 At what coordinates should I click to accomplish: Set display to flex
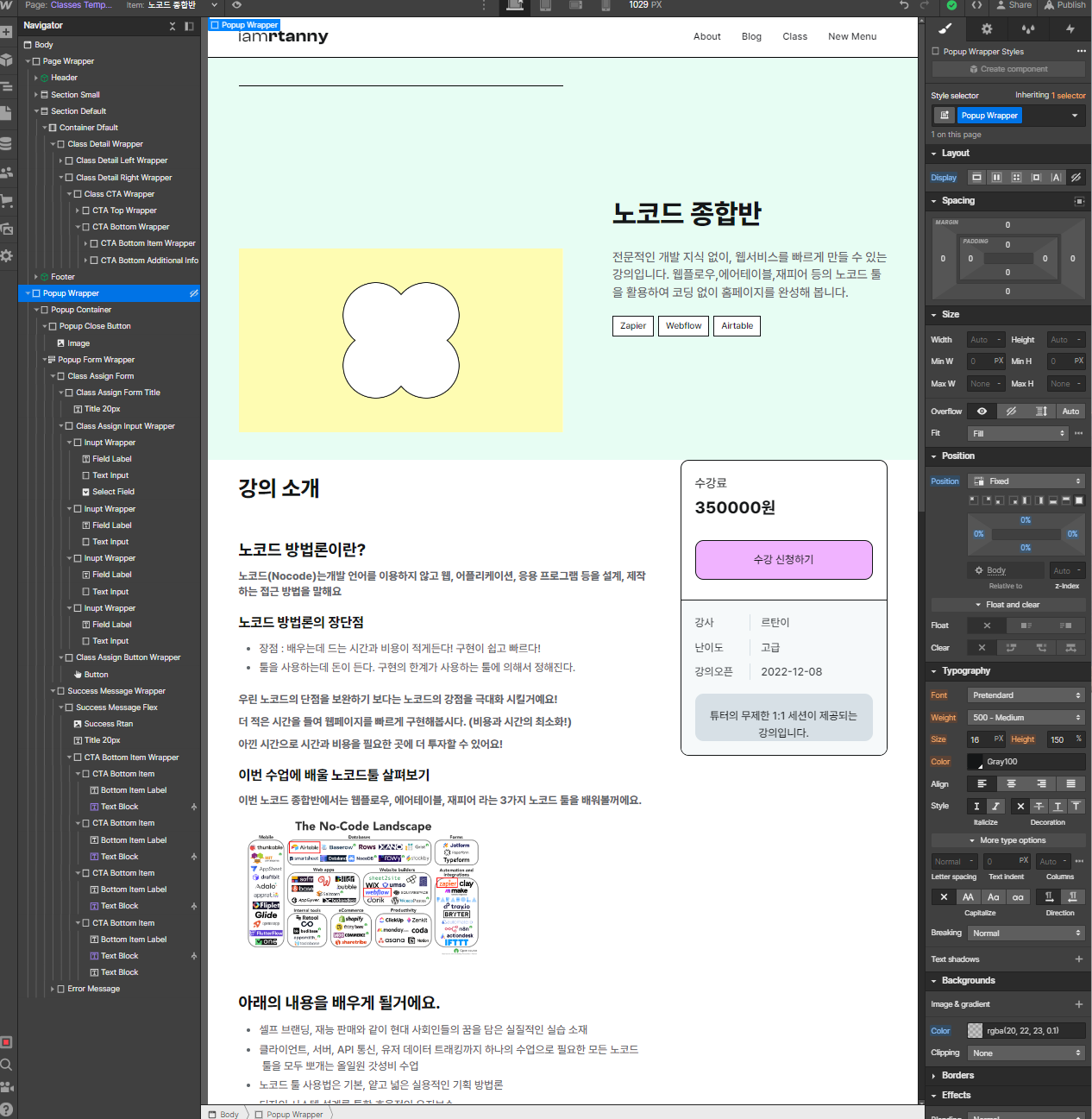click(x=996, y=177)
